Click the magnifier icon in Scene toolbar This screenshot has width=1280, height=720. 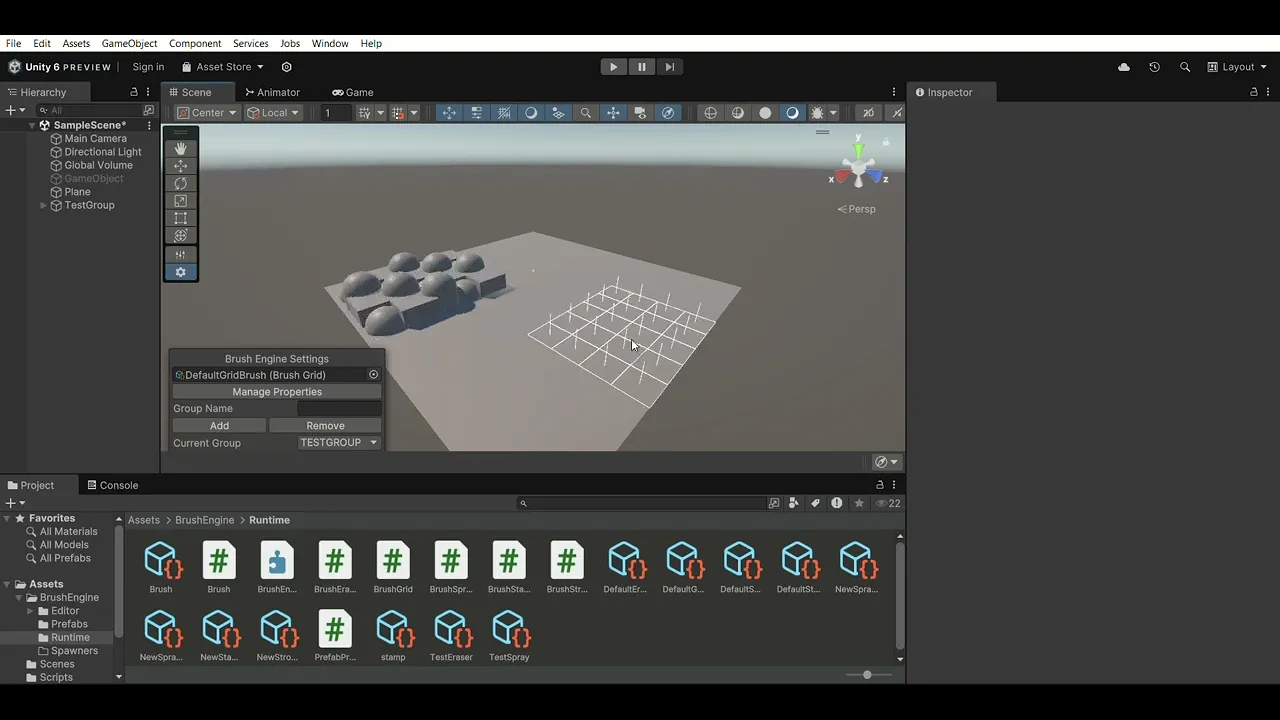pyautogui.click(x=586, y=113)
